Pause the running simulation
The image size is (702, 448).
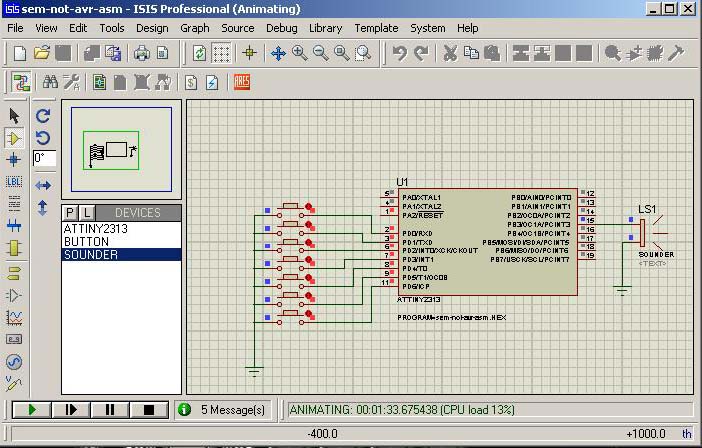(109, 409)
